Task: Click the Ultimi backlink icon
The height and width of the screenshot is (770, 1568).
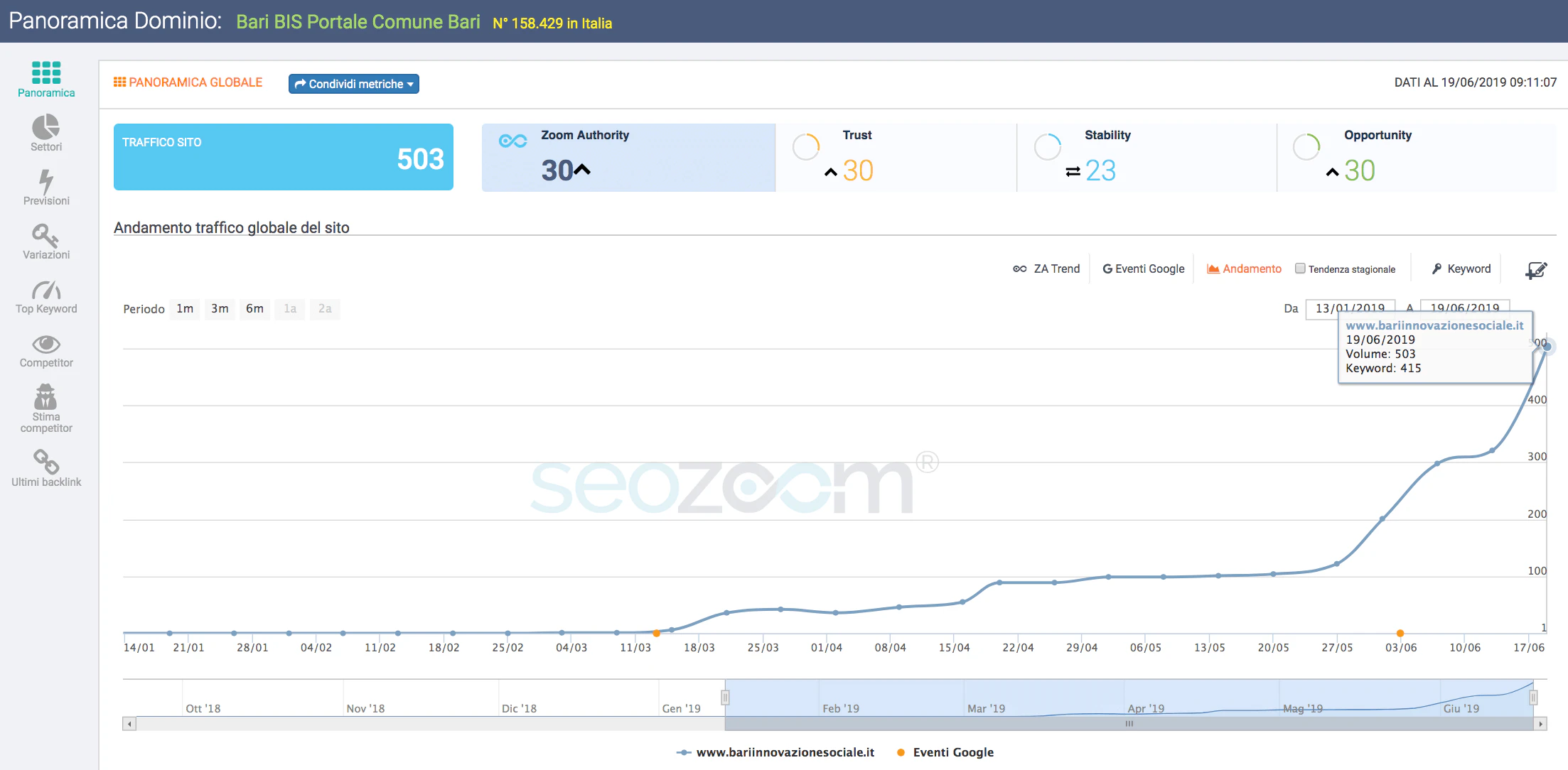Action: click(45, 465)
